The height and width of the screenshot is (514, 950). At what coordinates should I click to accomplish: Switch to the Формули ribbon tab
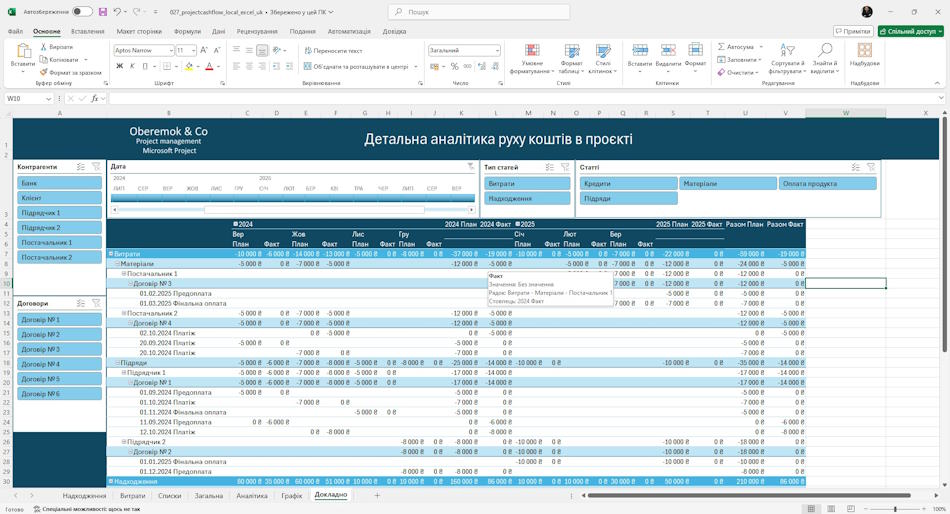click(x=187, y=32)
